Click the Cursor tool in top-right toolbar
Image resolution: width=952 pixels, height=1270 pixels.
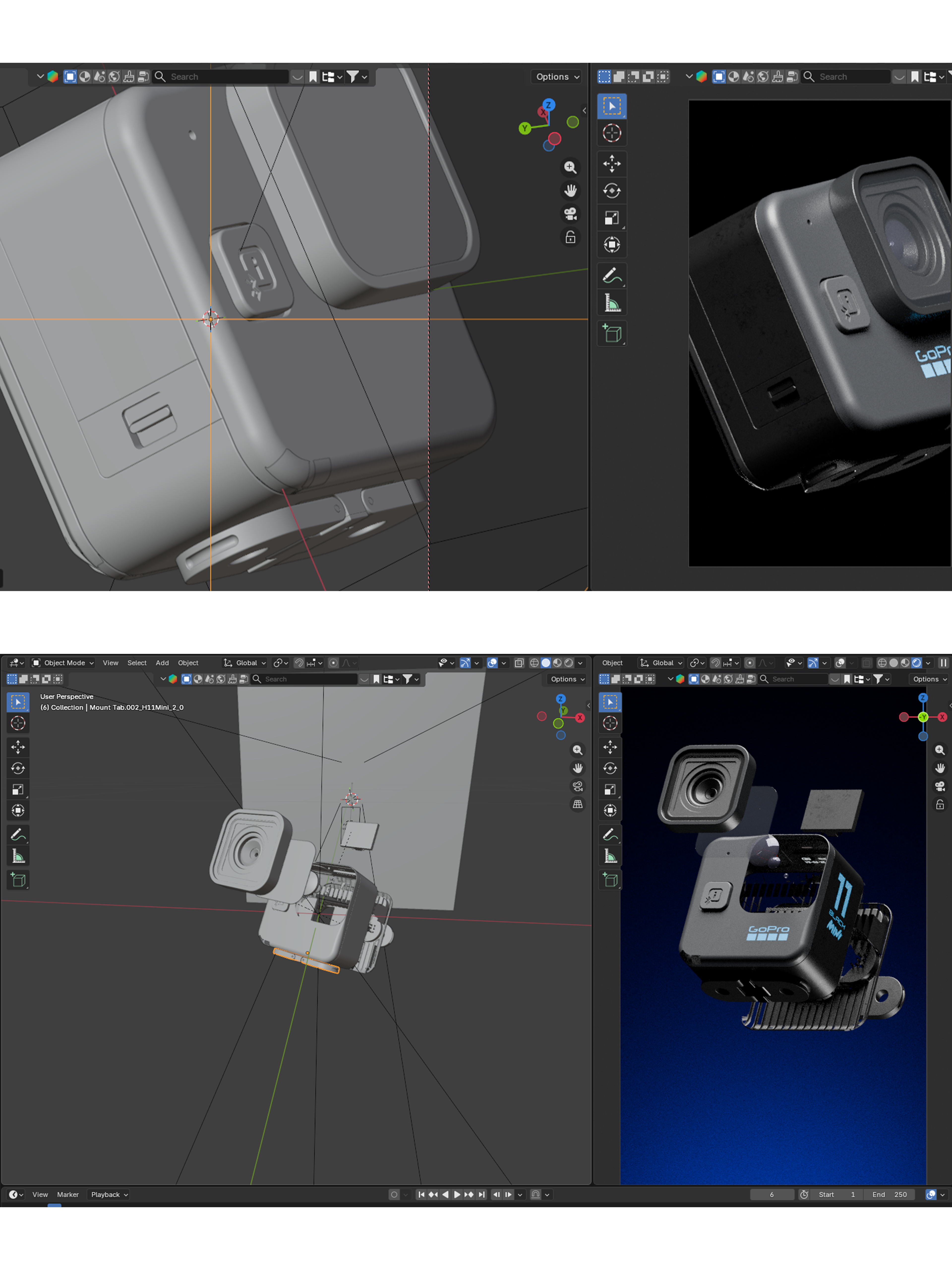coord(612,133)
